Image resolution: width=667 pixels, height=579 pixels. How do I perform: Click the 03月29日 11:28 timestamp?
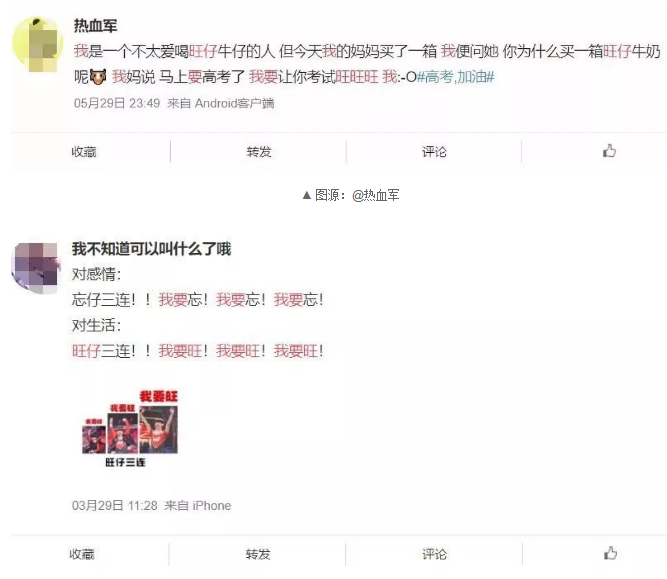tap(115, 505)
